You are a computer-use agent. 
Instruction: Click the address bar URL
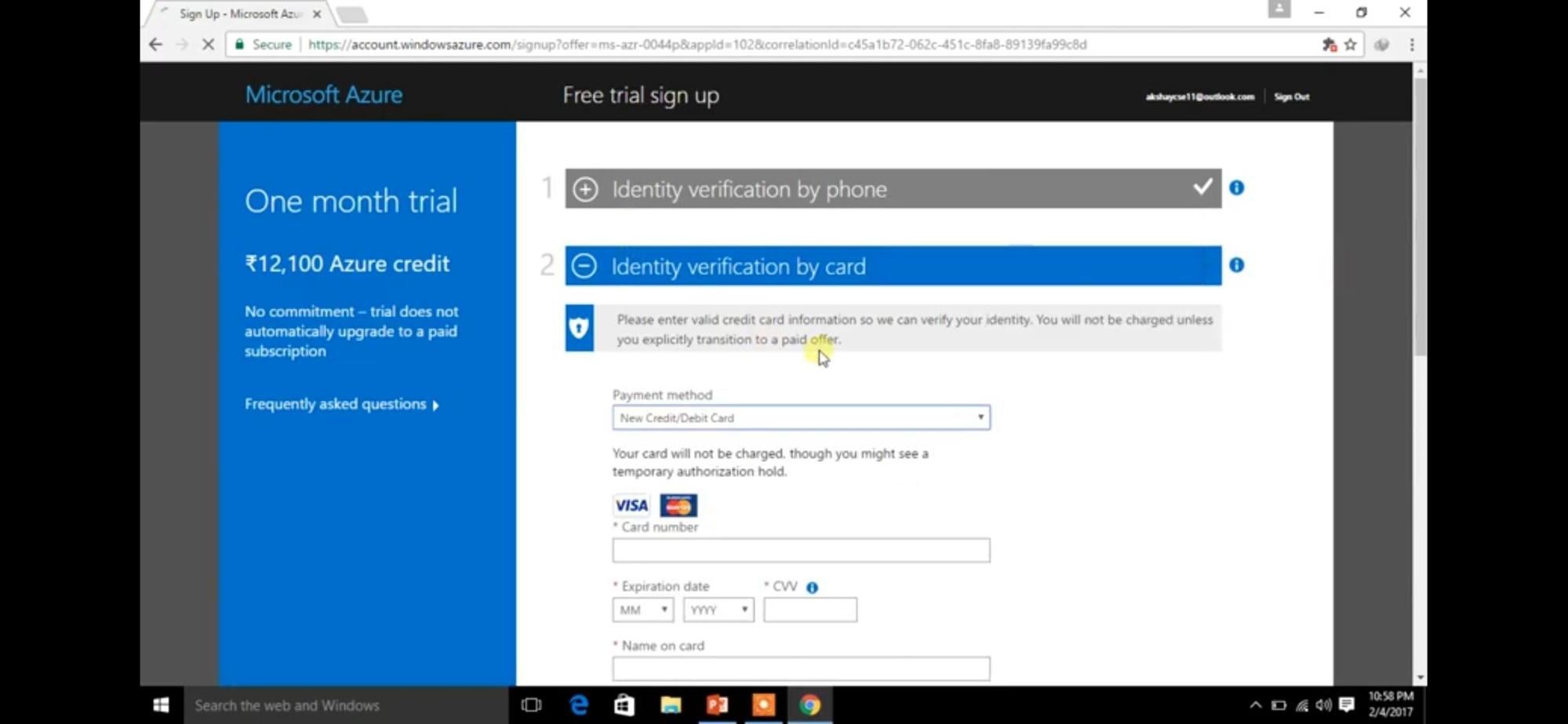coord(697,45)
